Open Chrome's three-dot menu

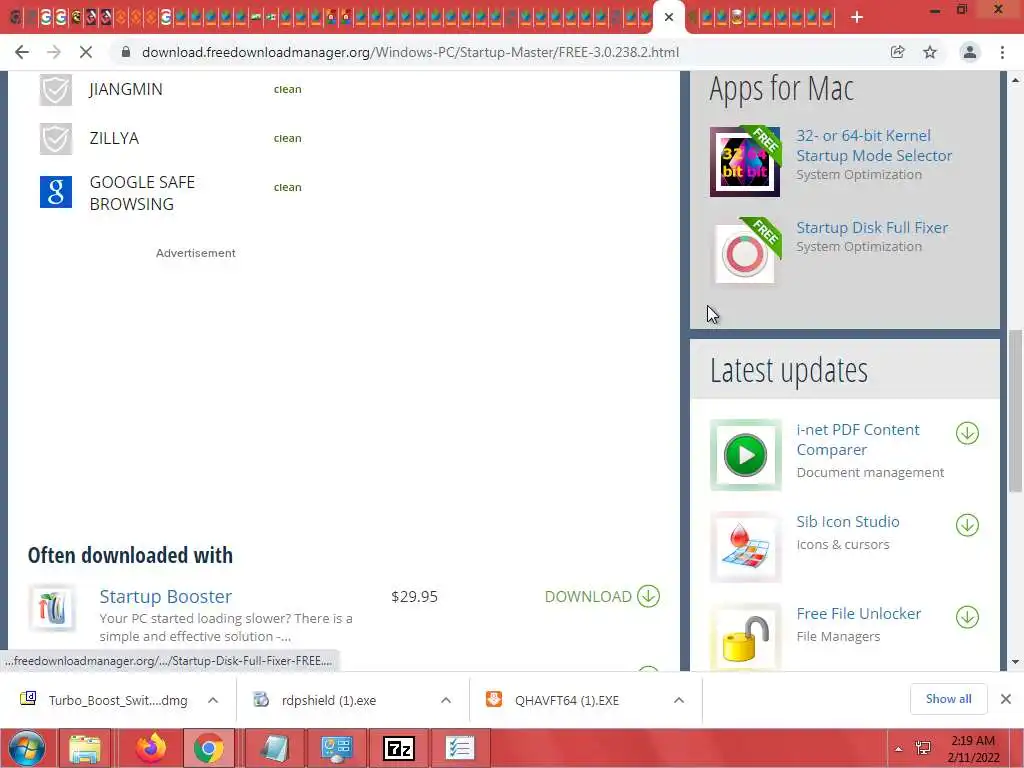point(1002,52)
